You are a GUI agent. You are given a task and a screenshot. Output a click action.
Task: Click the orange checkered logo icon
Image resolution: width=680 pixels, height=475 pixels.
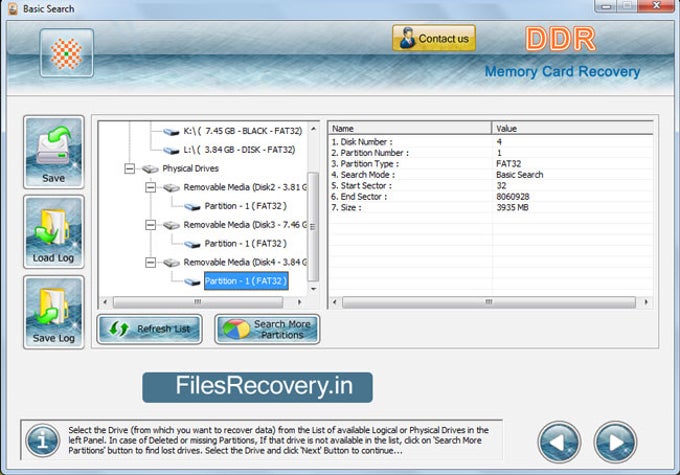(x=66, y=53)
